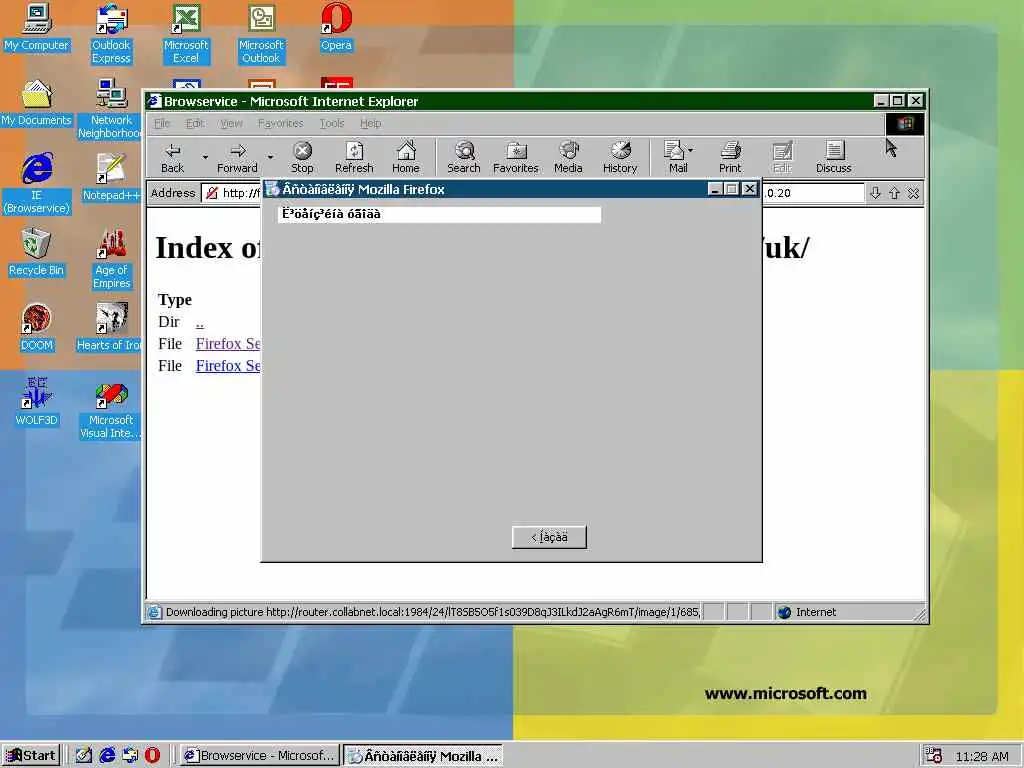This screenshot has width=1024, height=768.
Task: Click the crossed icon at address bar end
Action: coord(914,193)
